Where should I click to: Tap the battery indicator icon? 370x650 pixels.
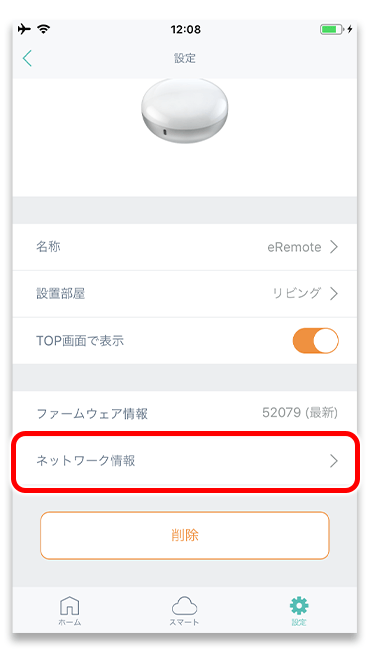[331, 29]
